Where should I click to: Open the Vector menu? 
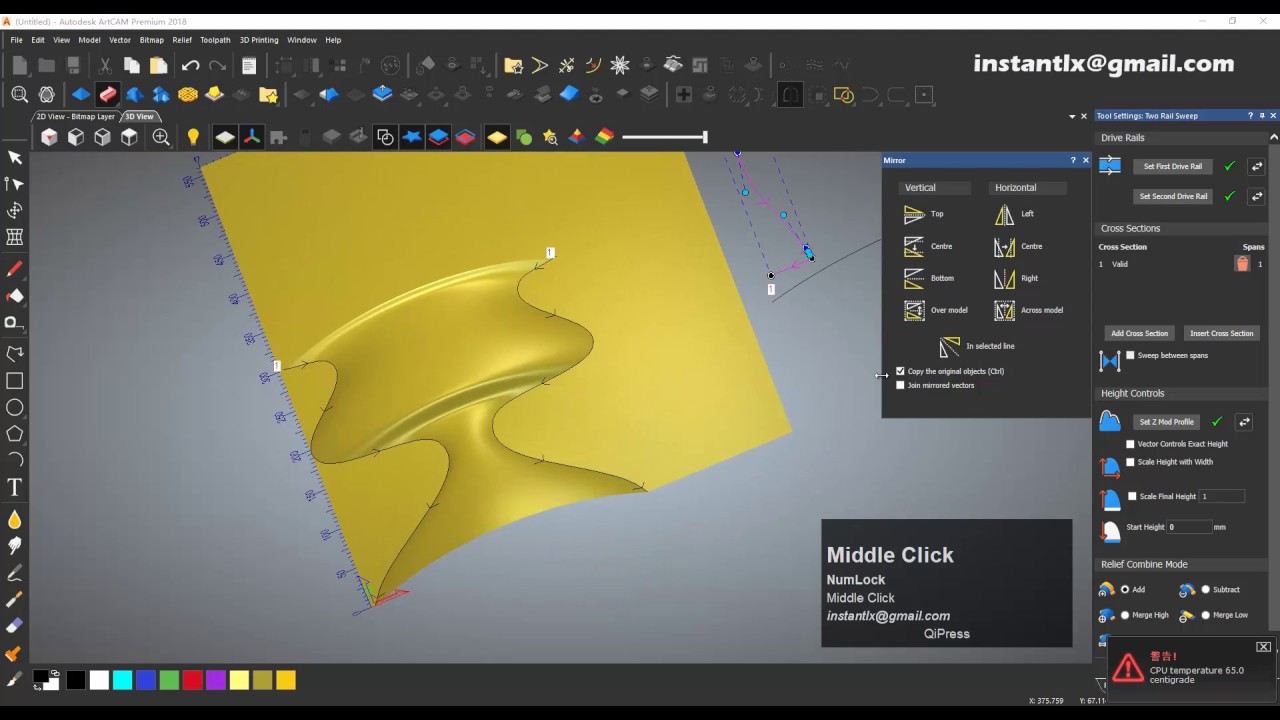120,40
